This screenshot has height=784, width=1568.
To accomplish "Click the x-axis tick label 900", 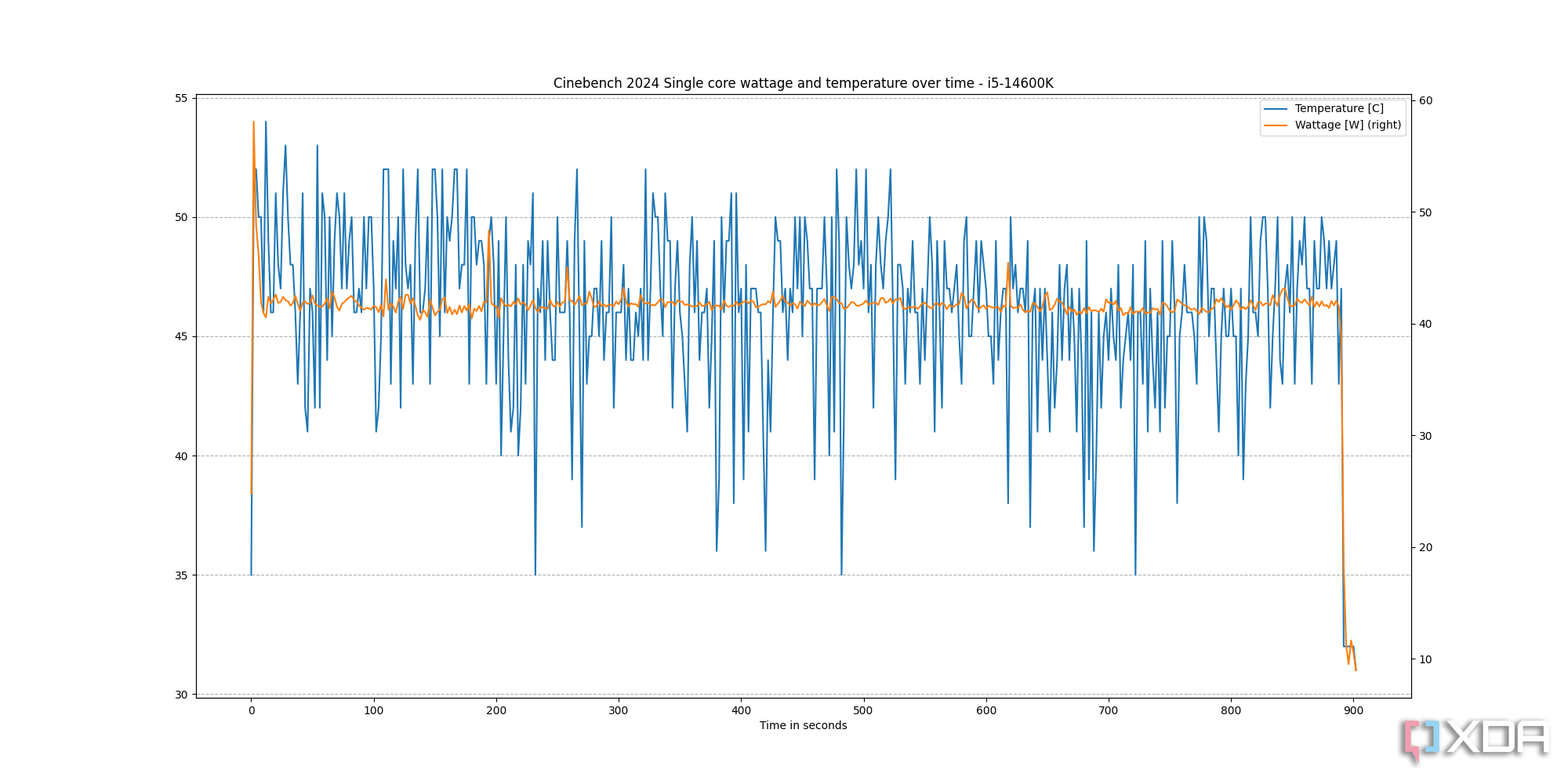I will [x=1353, y=711].
